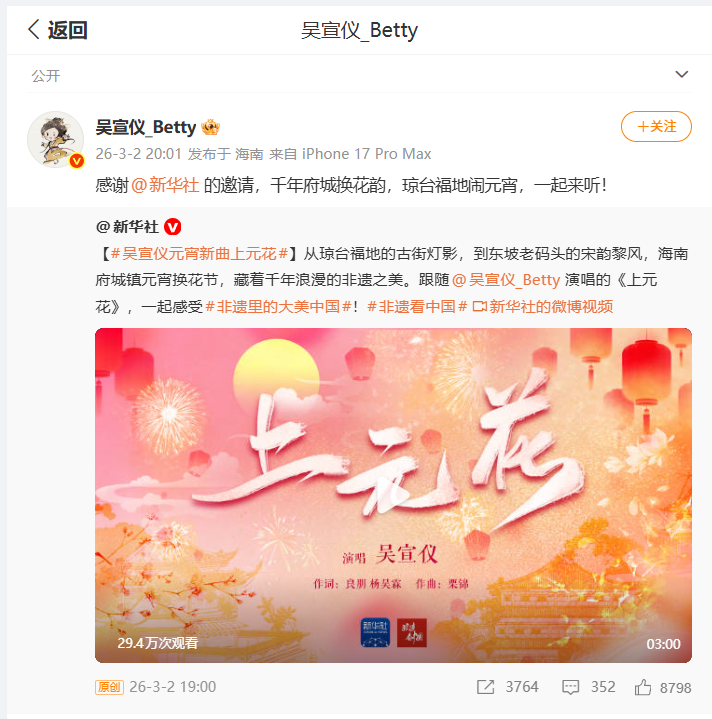Open comments via the speech bubble icon
This screenshot has width=712, height=719.
(x=571, y=687)
